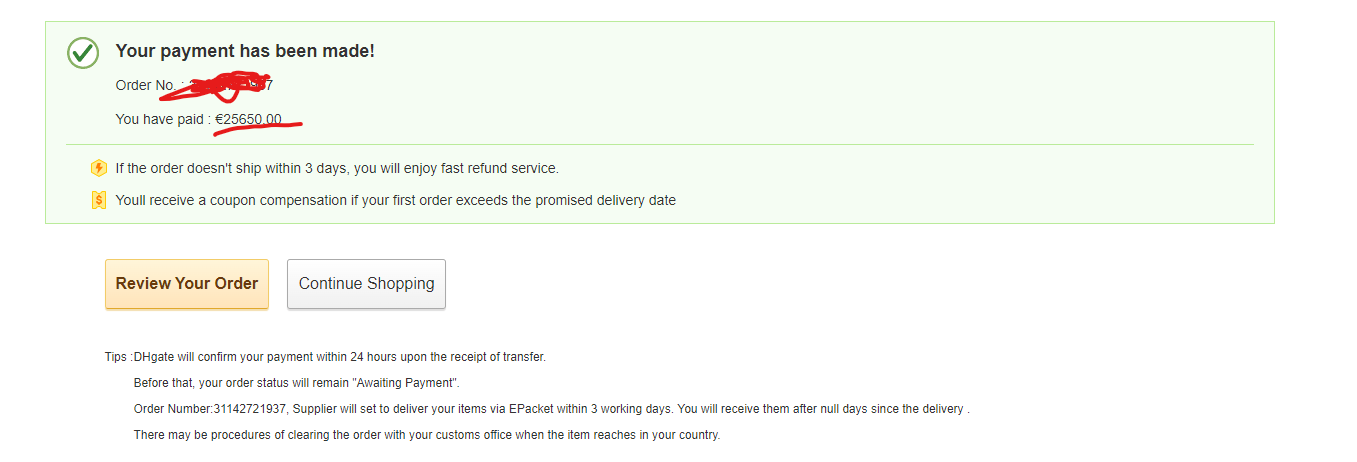
Task: Click the customs office clearing tip line
Action: click(x=427, y=435)
